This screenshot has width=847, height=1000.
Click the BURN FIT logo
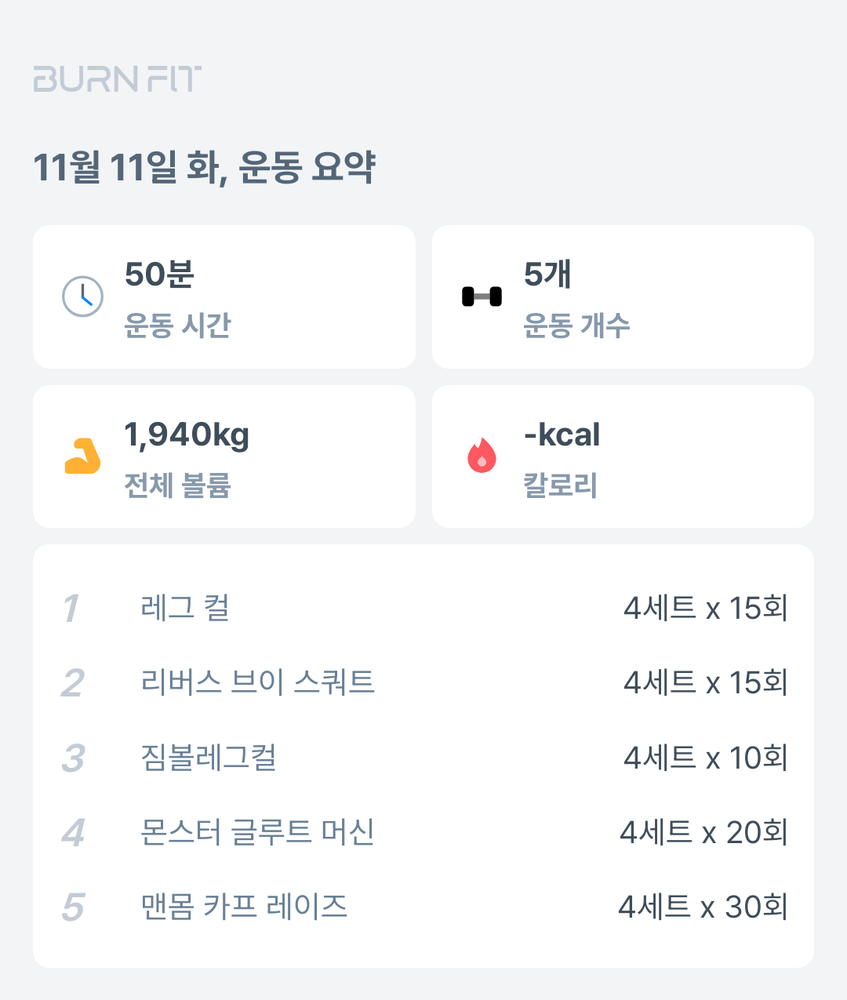(x=117, y=80)
